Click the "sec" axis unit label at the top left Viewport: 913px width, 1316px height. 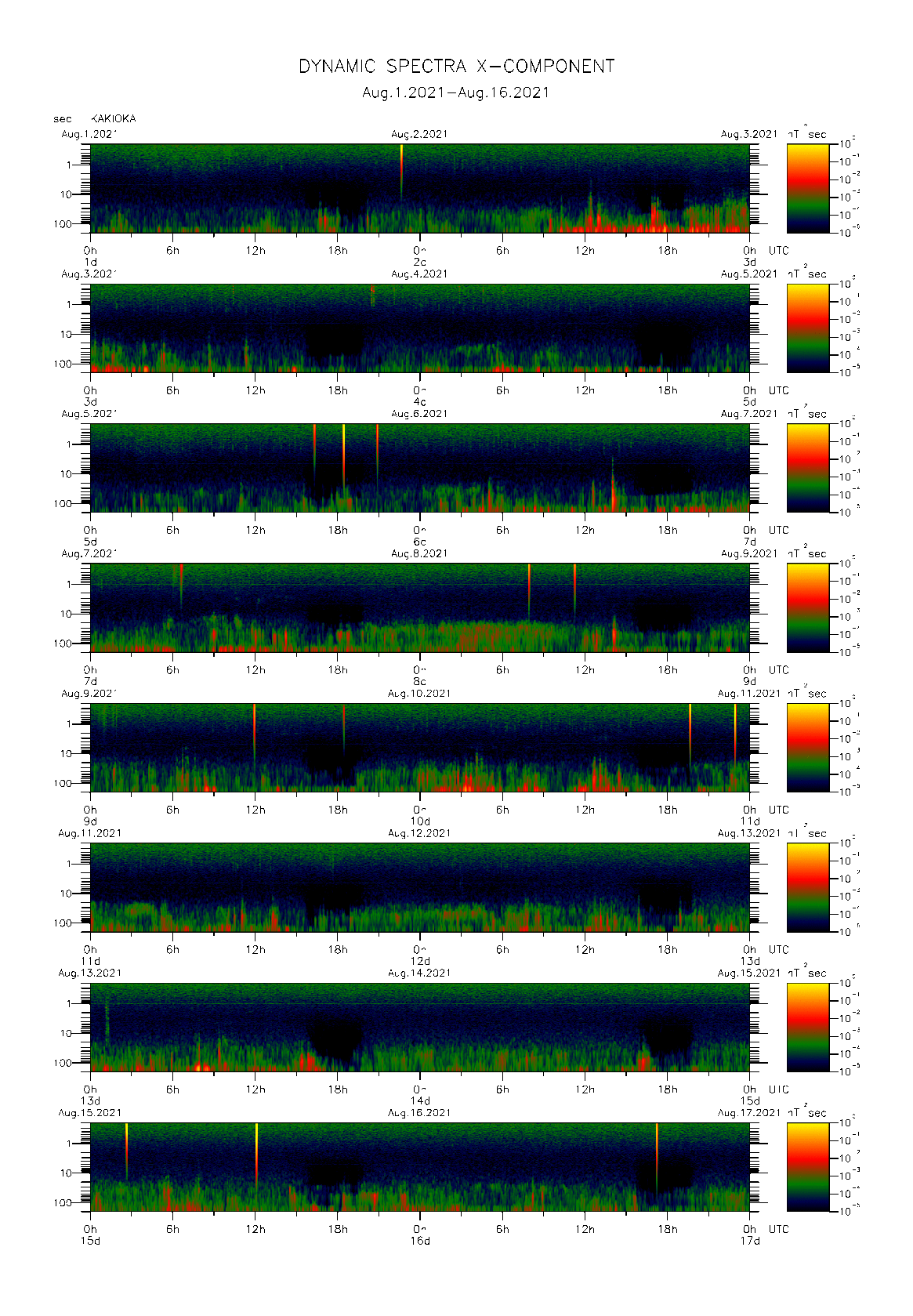pyautogui.click(x=63, y=119)
